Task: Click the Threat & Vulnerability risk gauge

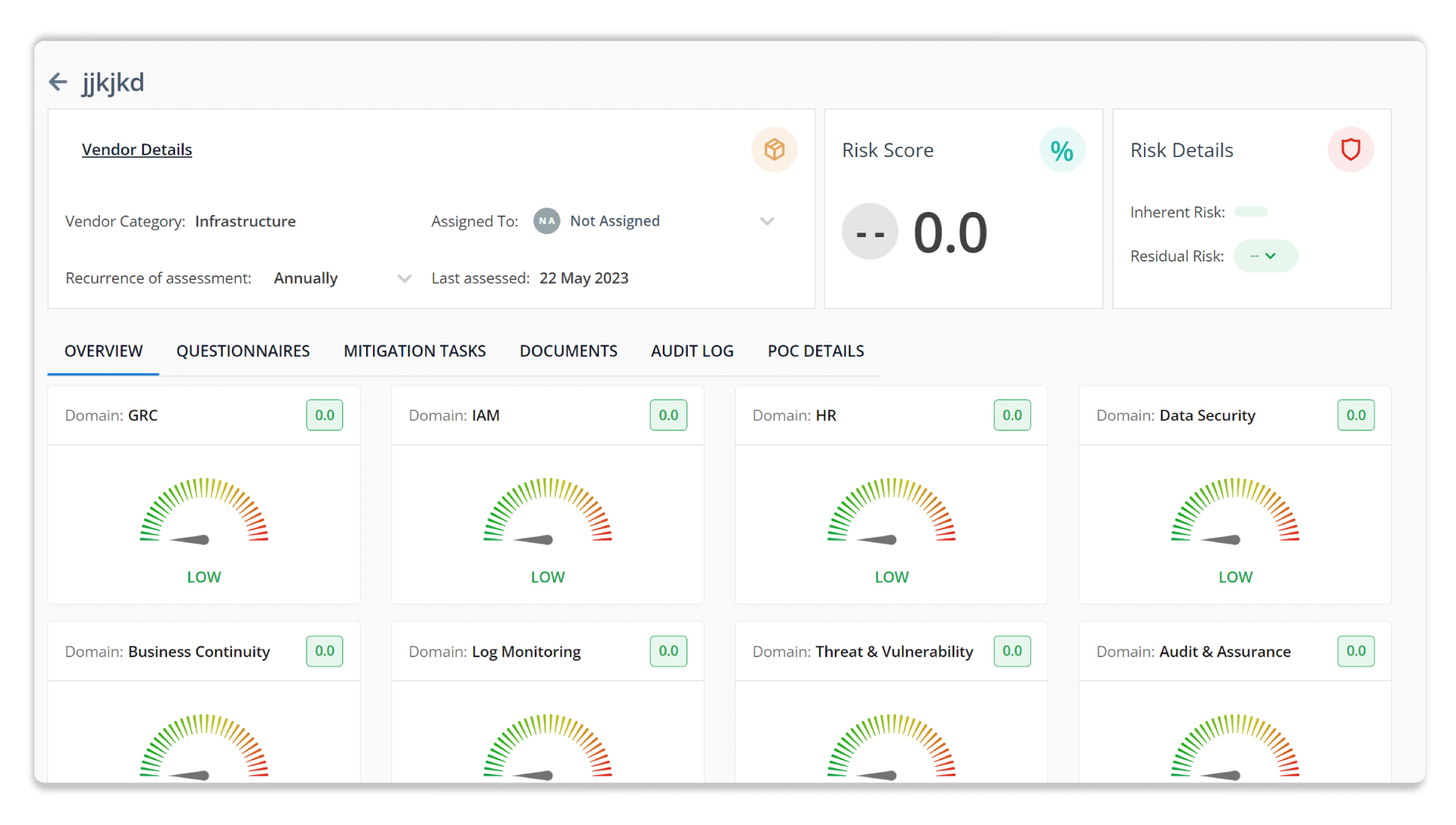Action: pos(892,747)
